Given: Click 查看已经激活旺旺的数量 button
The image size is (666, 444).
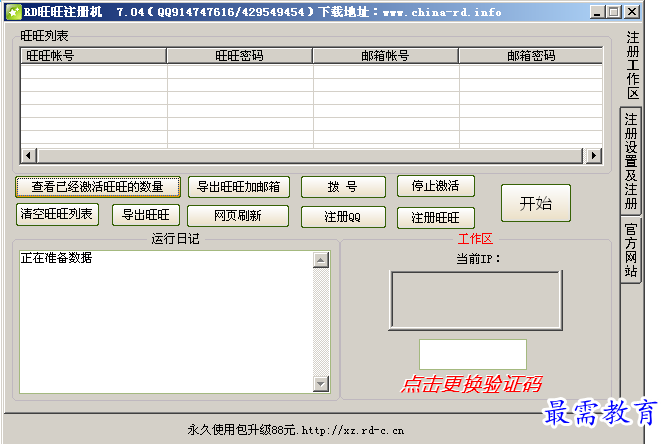Looking at the screenshot, I should pos(98,187).
